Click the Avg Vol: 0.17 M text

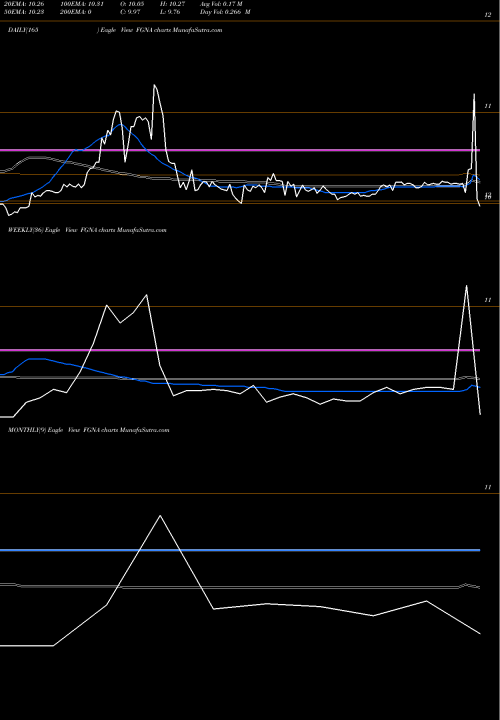click(221, 4)
